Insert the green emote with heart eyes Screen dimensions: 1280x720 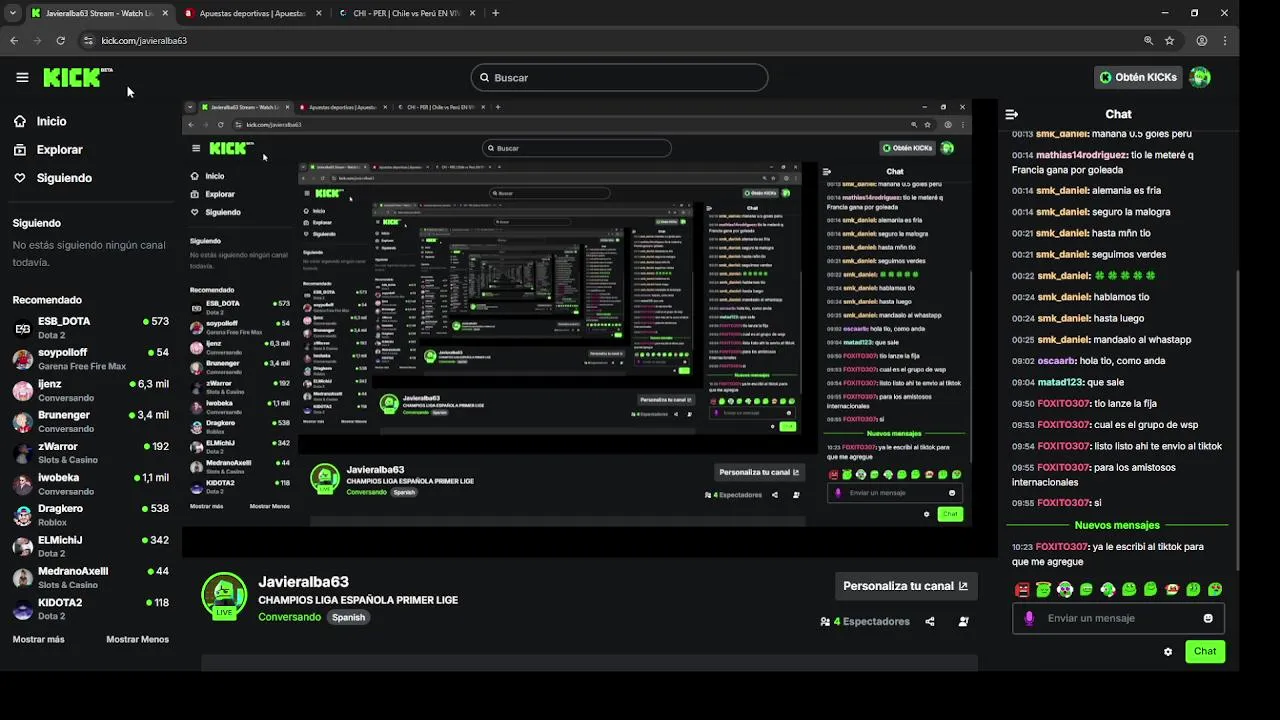tap(1215, 590)
